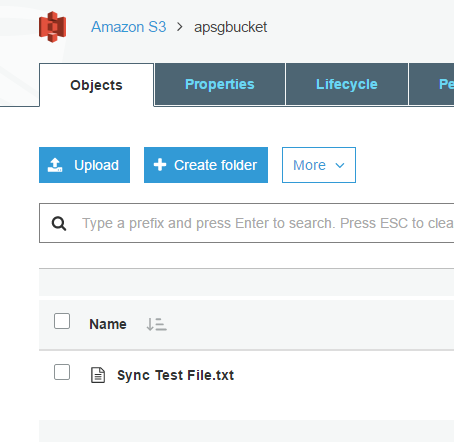The height and width of the screenshot is (442, 454).
Task: Go to Amazon S3 breadcrumb link
Action: tap(129, 27)
